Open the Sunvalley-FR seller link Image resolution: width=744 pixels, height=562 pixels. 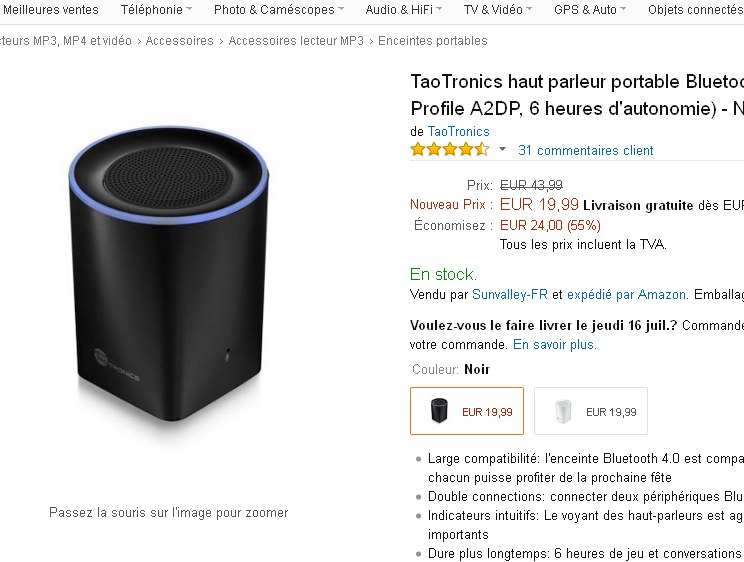tap(510, 295)
